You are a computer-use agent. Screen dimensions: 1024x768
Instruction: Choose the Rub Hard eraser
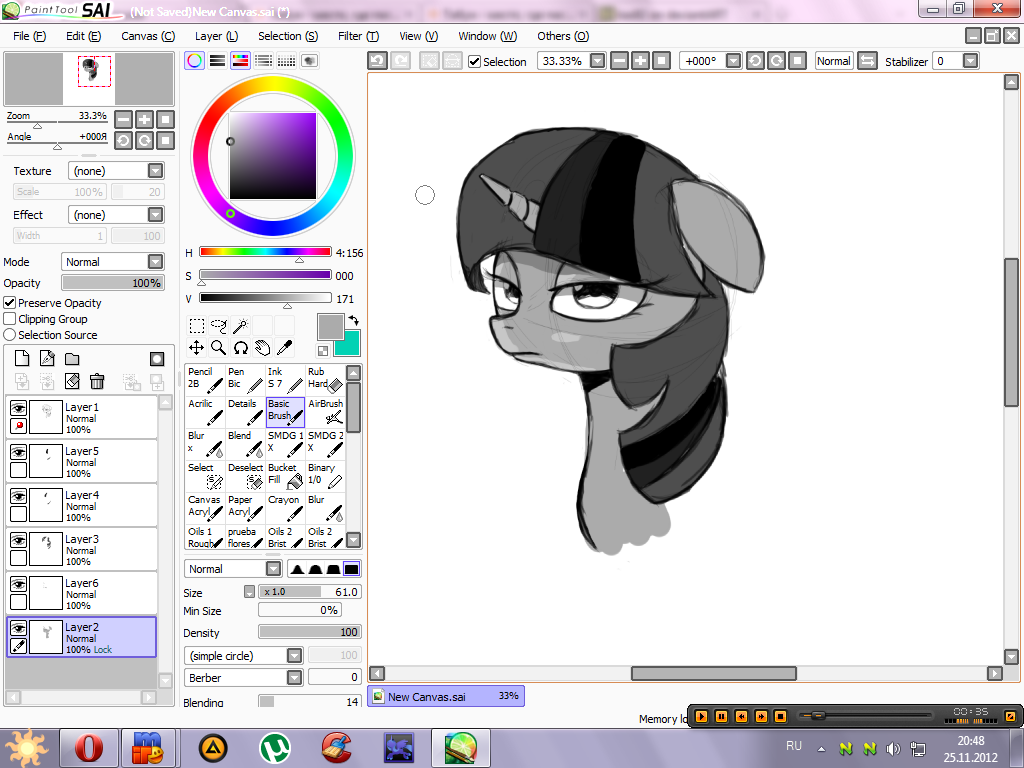[325, 379]
